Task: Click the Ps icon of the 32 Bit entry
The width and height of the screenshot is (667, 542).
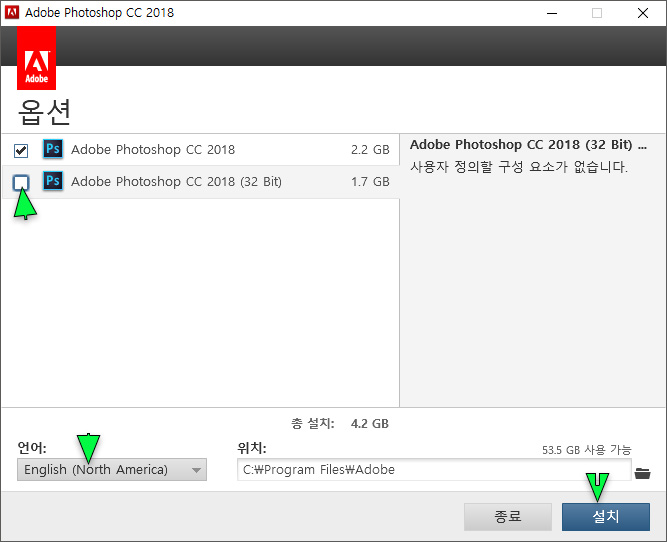Action: point(53,181)
